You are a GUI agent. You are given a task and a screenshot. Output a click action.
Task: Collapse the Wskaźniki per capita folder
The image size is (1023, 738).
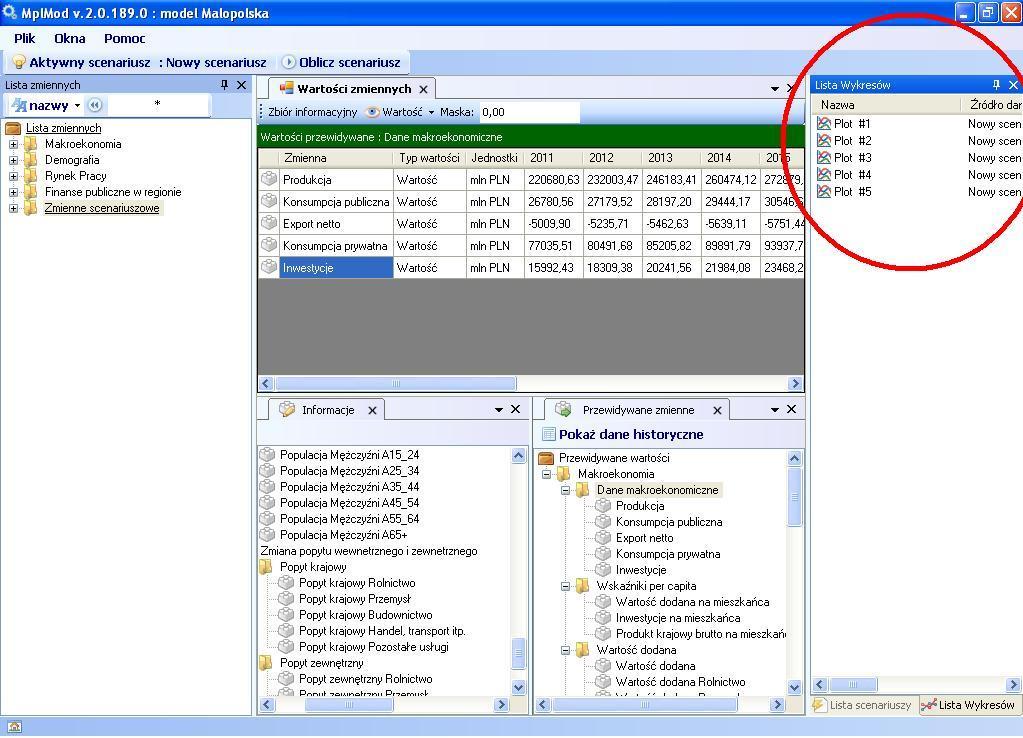click(566, 586)
